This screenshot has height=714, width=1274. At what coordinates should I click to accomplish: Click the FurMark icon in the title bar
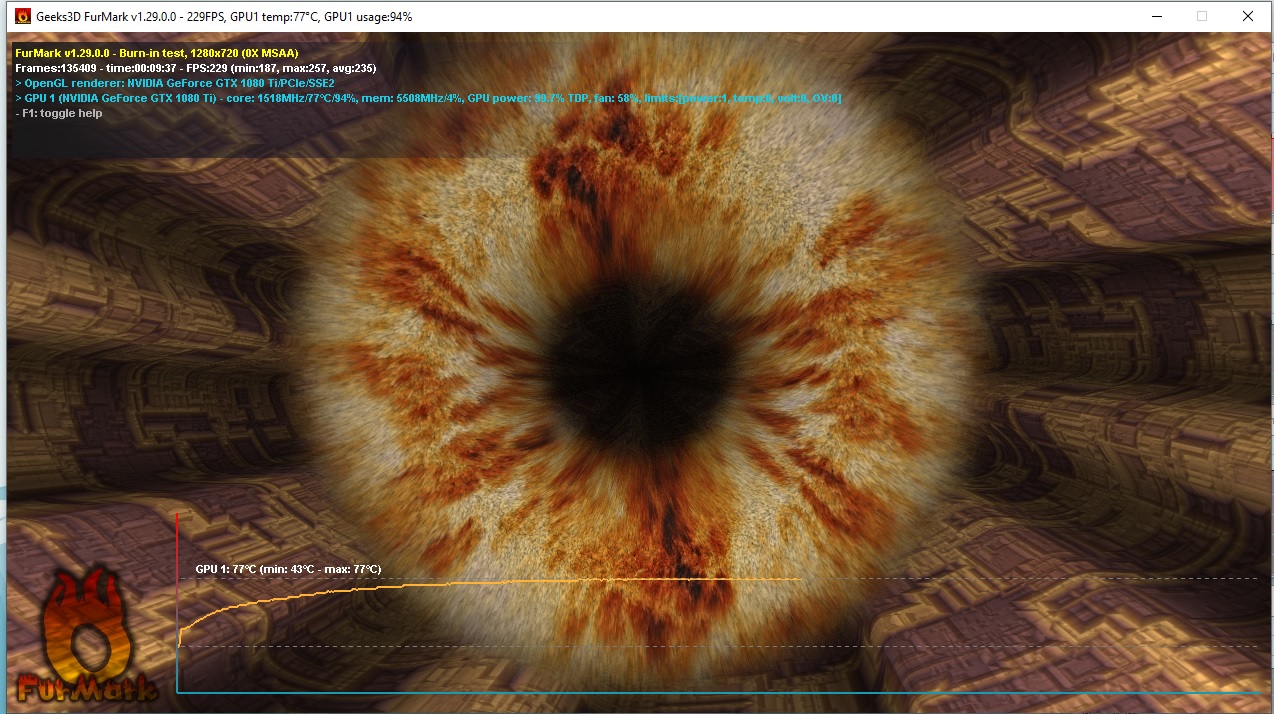[x=22, y=17]
